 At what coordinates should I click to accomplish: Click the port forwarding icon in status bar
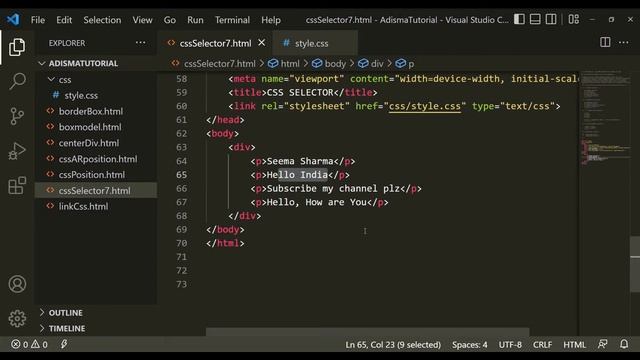[64, 344]
